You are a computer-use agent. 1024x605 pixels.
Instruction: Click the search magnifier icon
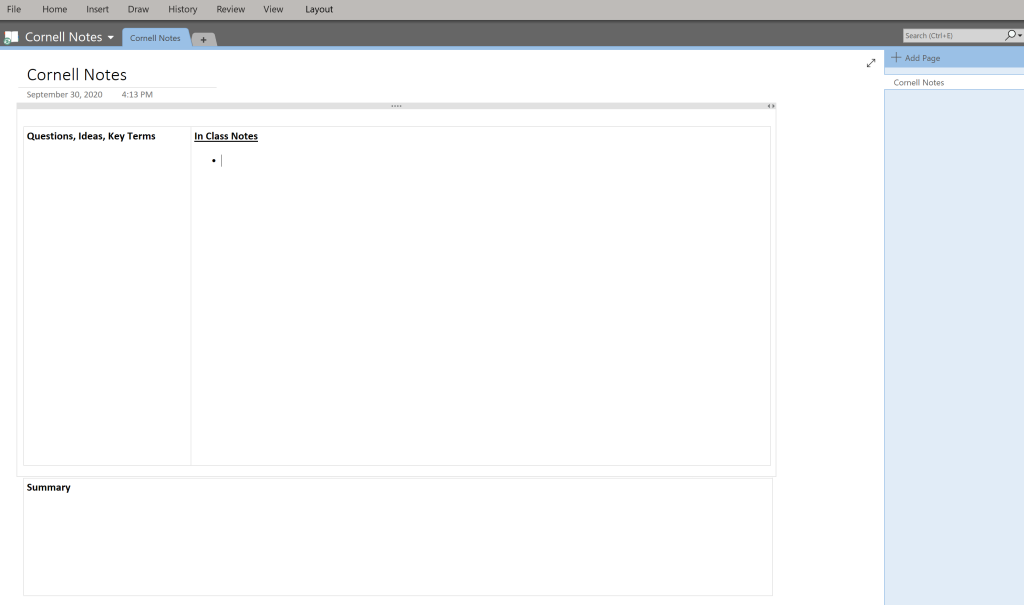point(1010,35)
